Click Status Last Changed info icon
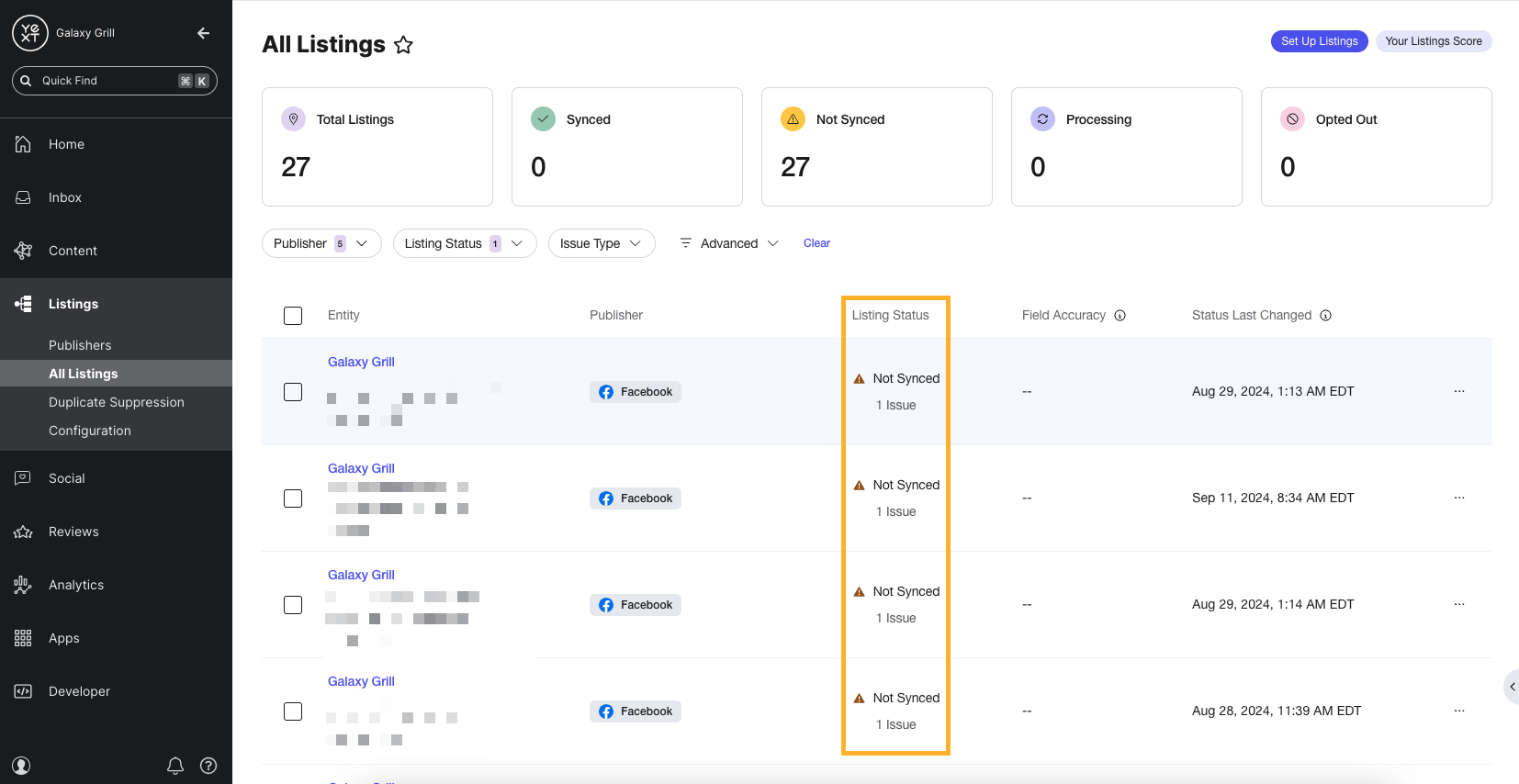The height and width of the screenshot is (784, 1519). [x=1325, y=316]
